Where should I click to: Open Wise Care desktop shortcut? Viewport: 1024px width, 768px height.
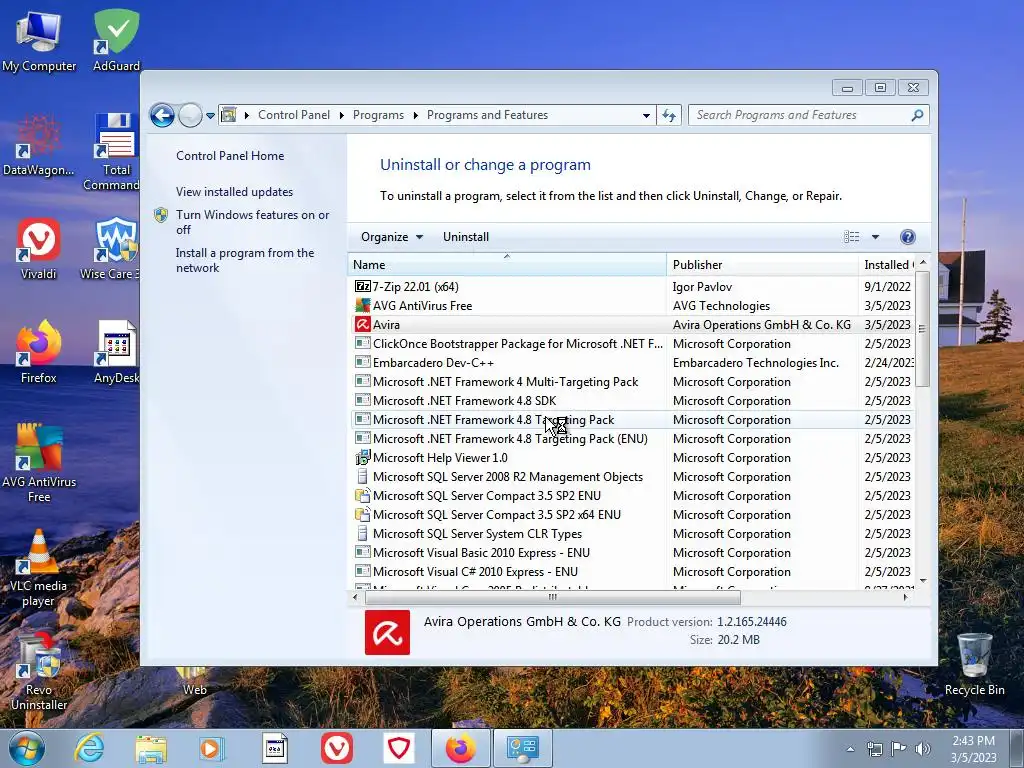click(111, 249)
